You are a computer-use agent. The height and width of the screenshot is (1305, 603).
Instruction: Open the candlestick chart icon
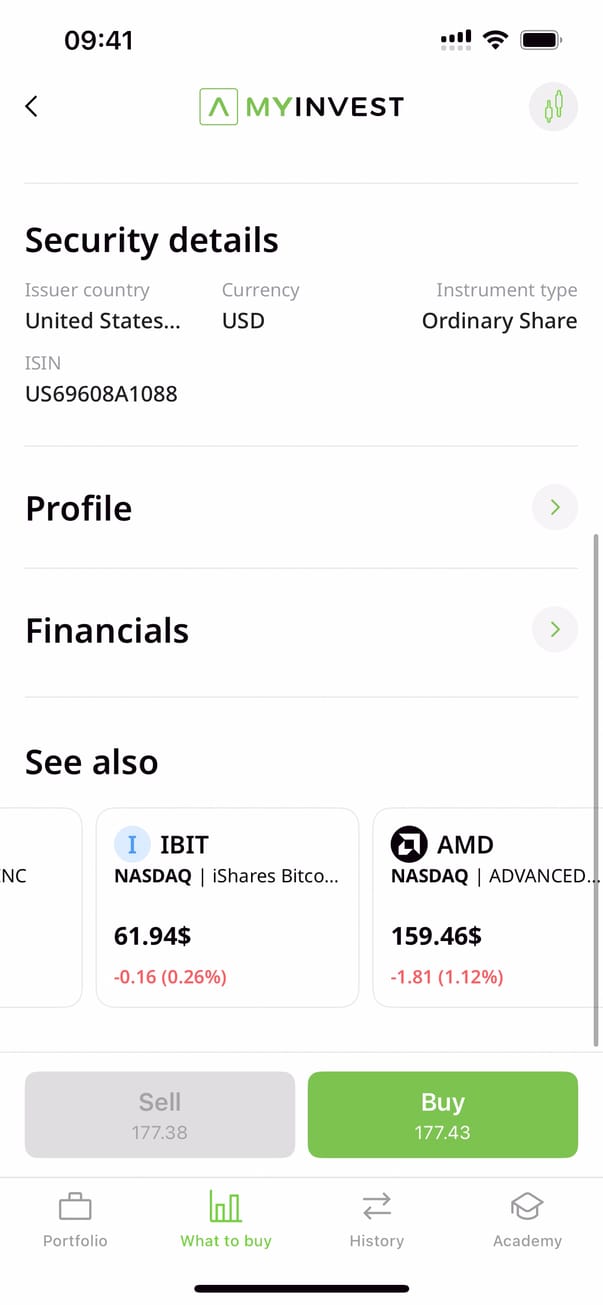553,106
